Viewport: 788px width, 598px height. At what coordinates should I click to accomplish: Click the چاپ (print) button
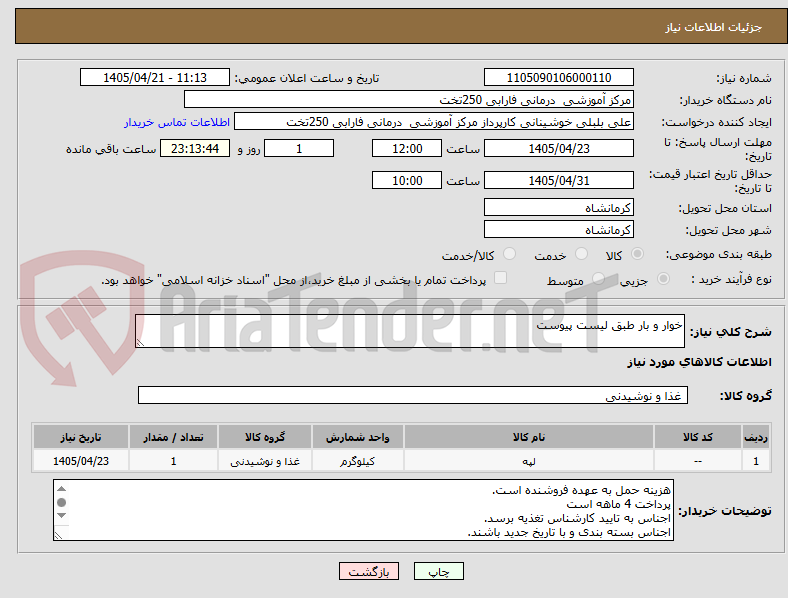click(x=438, y=571)
